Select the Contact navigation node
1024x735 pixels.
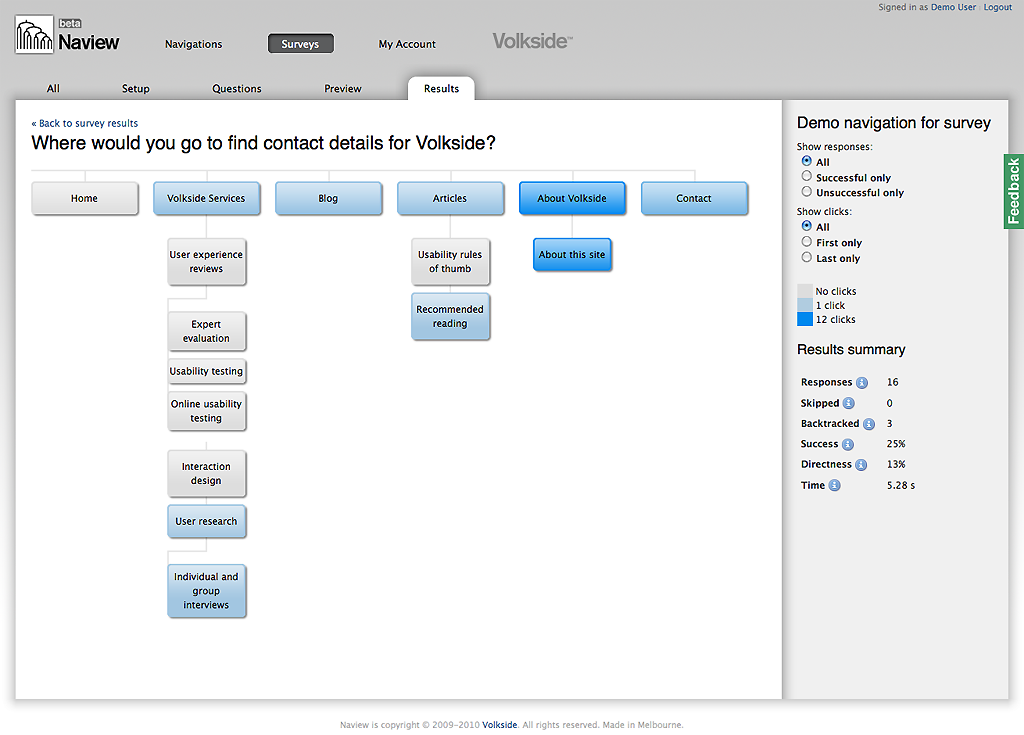click(694, 198)
